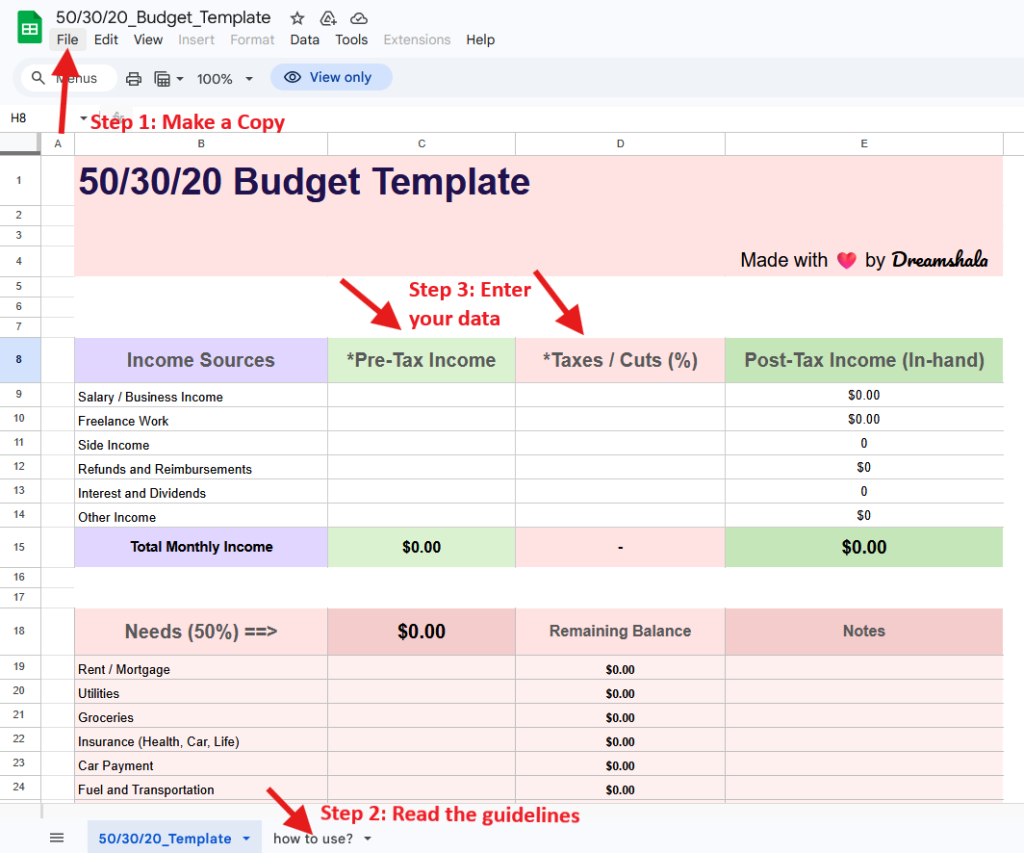This screenshot has height=853, width=1024.
Task: Open the 50/30/20_Template tab menu arrow
Action: [x=246, y=839]
